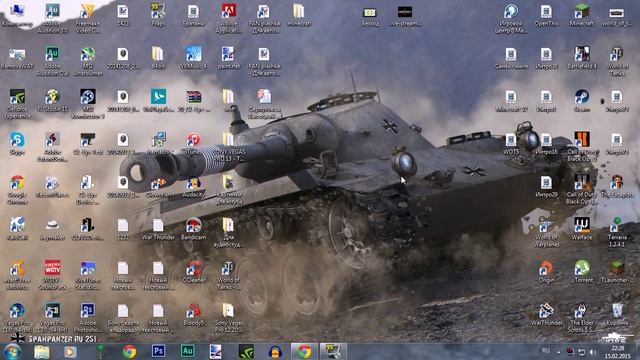Open the OpenThis file icon
640x360 pixels.
[x=546, y=16]
